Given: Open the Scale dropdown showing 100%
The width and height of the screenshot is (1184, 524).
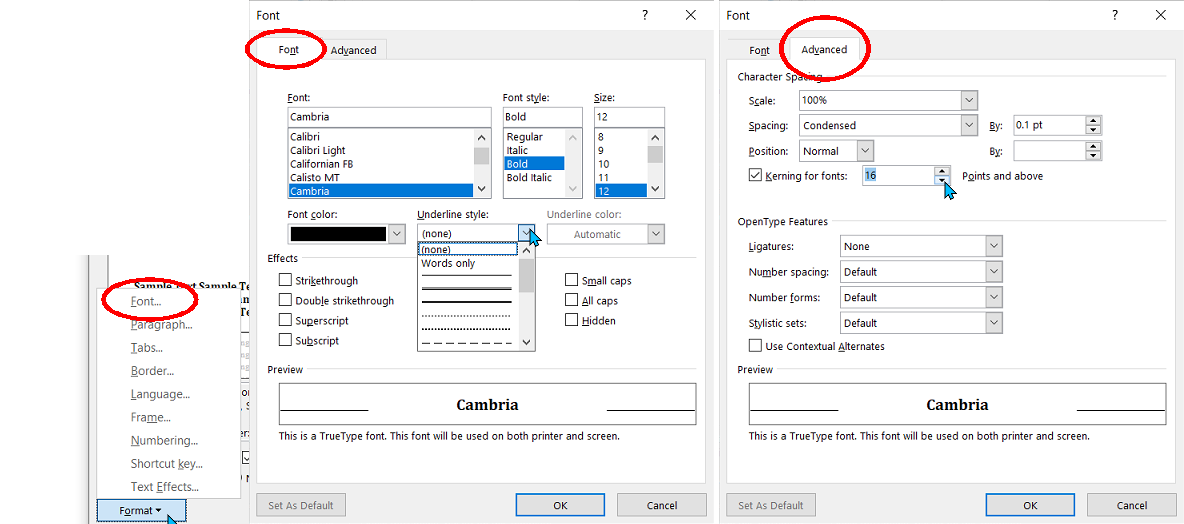Looking at the screenshot, I should point(889,100).
